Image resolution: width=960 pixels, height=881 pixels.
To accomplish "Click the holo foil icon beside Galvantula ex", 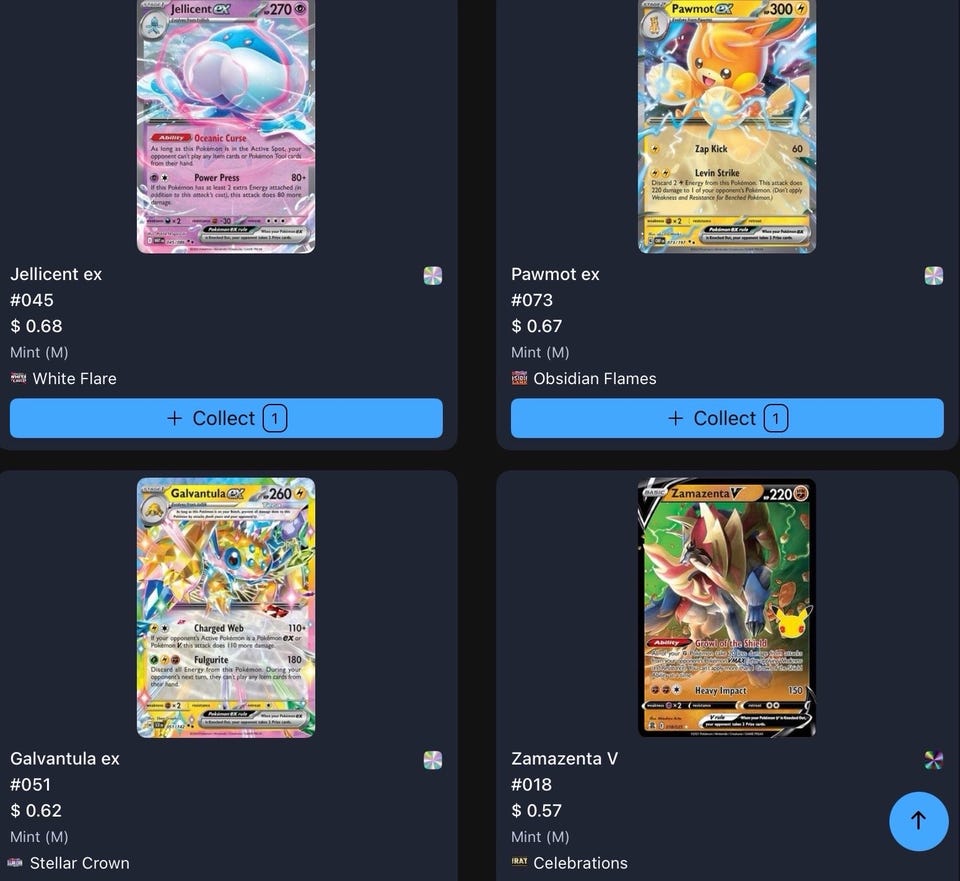I will coord(433,760).
